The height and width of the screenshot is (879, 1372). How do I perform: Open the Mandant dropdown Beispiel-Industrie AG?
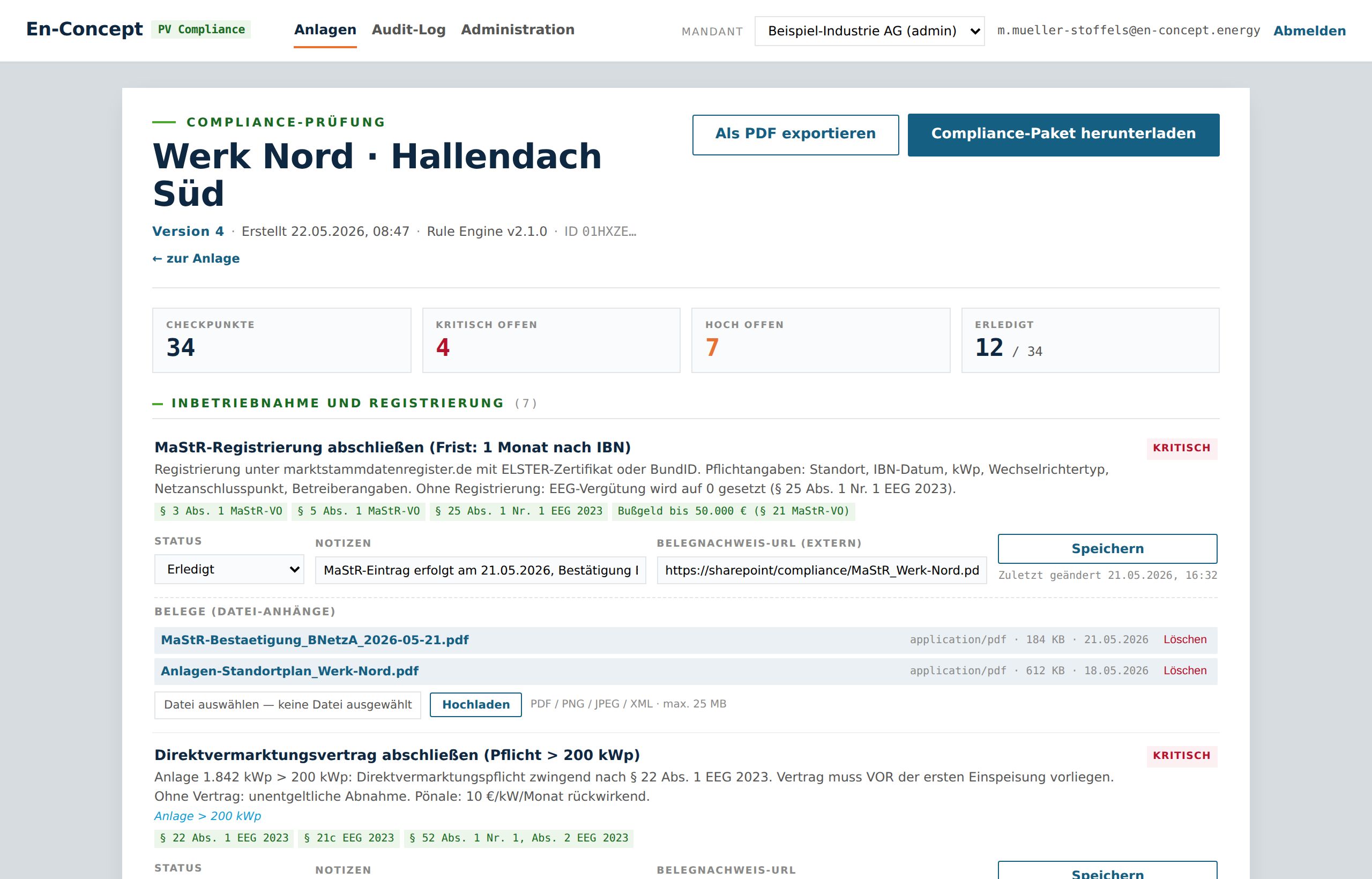pos(869,31)
